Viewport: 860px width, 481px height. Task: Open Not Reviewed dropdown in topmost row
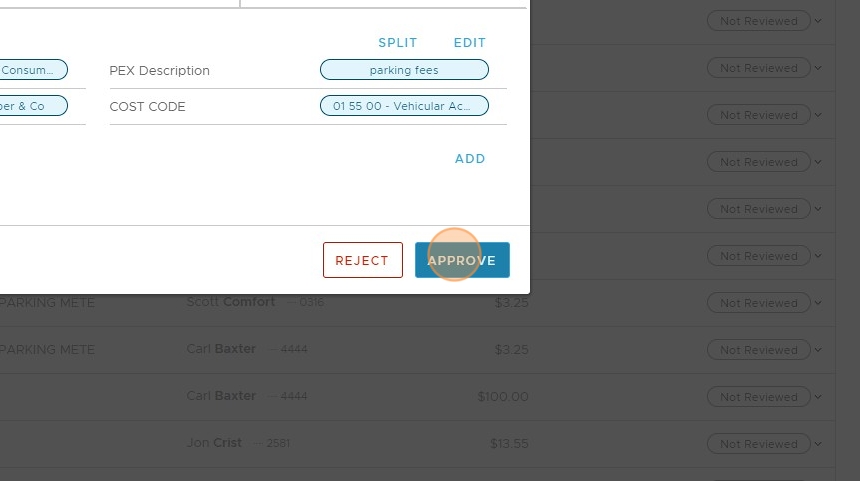click(758, 21)
